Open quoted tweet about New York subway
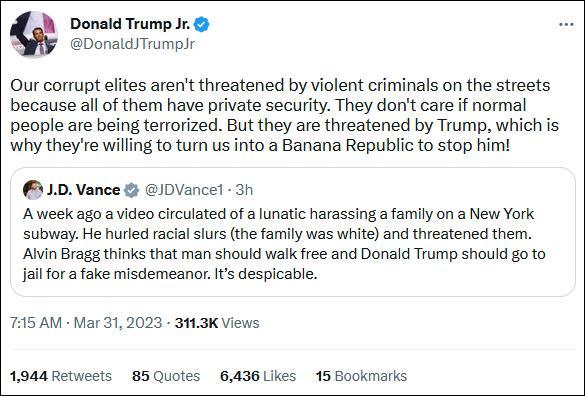Screen dimensions: 585x396 [x=293, y=232]
